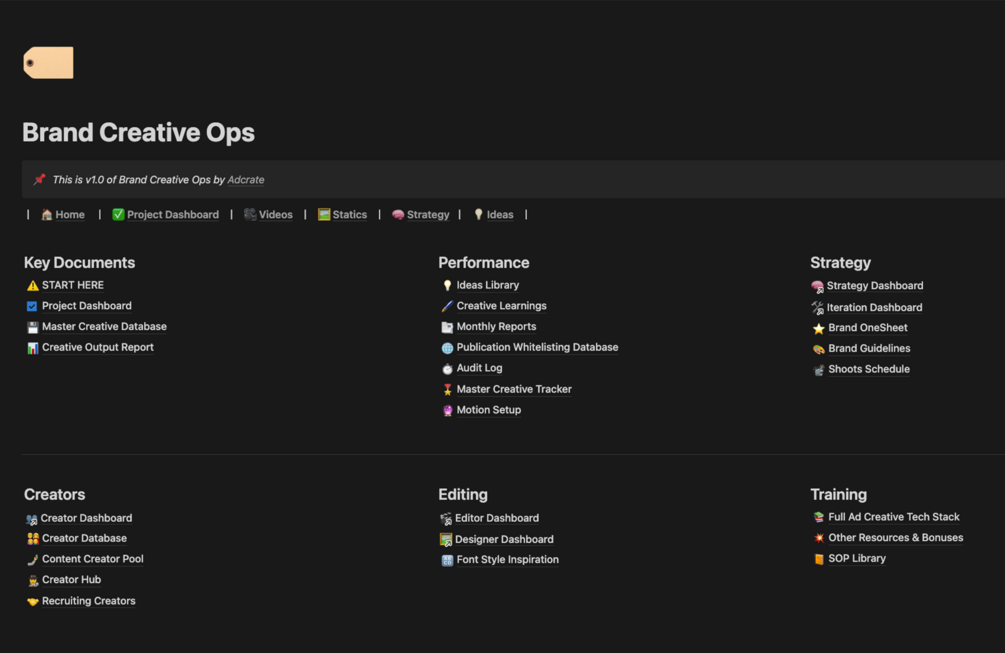Open the Adcrate link in the callout
1005x653 pixels.
point(246,180)
